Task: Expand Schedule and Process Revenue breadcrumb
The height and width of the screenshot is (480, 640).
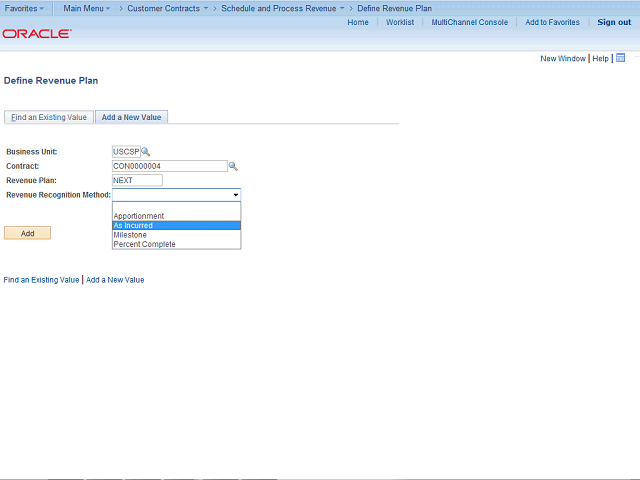Action: [x=282, y=8]
